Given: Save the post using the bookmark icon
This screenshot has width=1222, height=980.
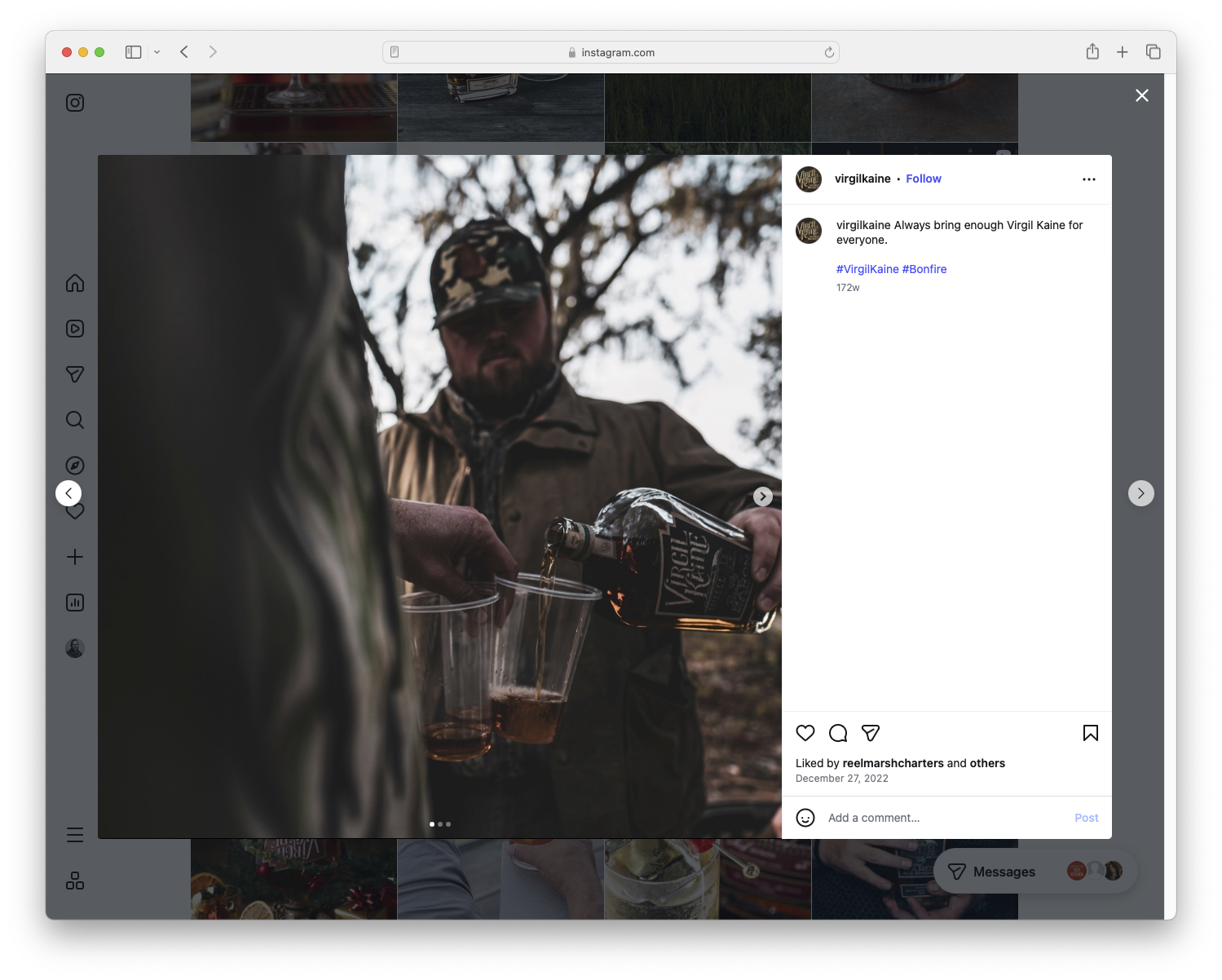Looking at the screenshot, I should click(x=1090, y=733).
